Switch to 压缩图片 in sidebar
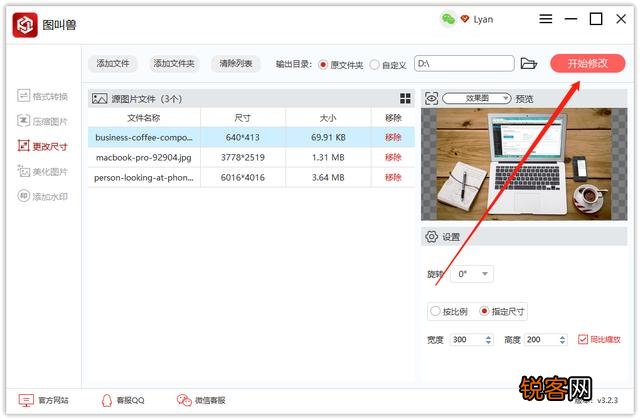This screenshot has width=640, height=420. (42, 121)
